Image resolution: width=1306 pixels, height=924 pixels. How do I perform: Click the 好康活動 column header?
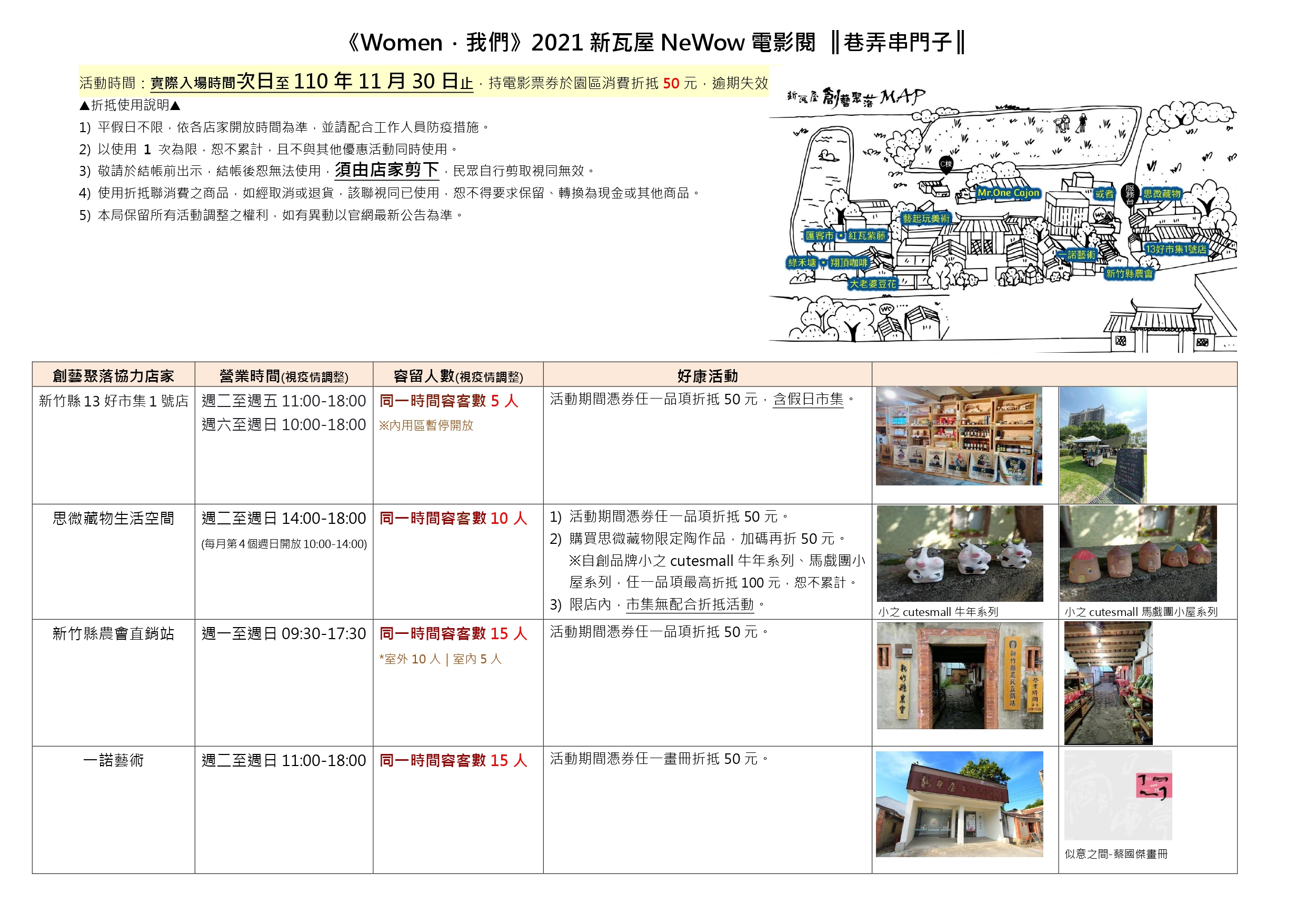click(x=707, y=375)
